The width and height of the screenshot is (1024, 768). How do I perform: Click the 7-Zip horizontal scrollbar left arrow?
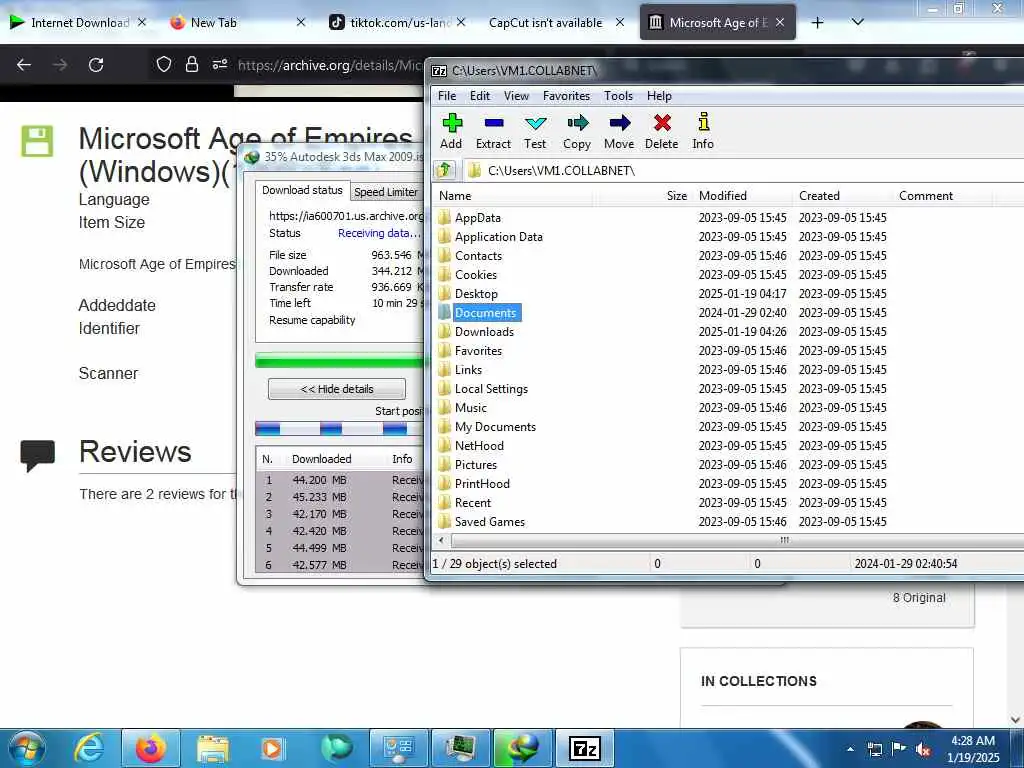coord(441,540)
